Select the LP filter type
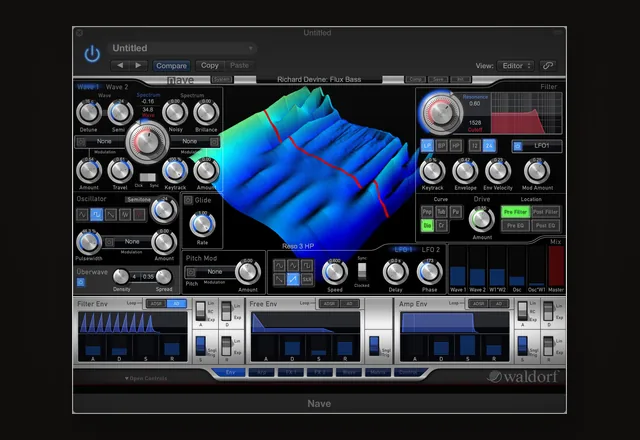The height and width of the screenshot is (440, 640). (x=427, y=146)
